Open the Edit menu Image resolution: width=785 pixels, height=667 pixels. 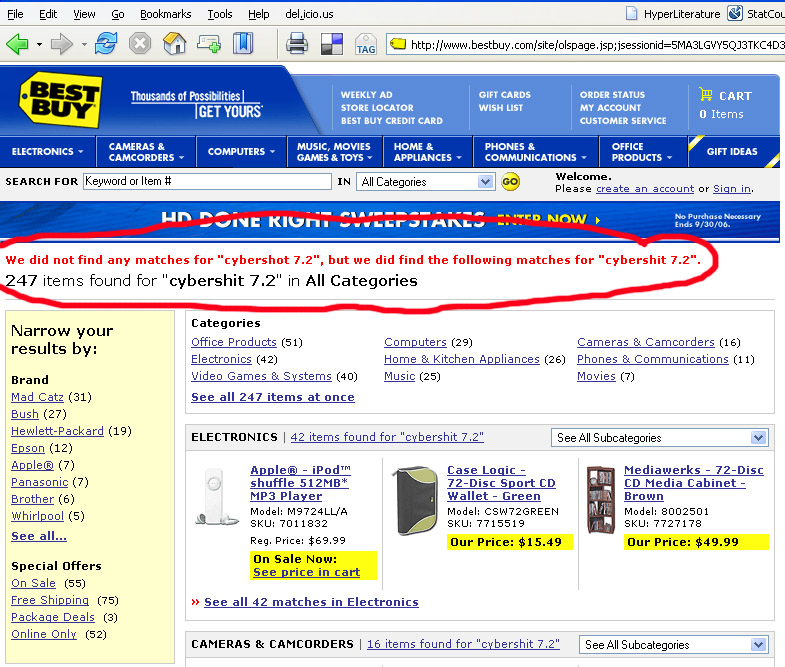point(48,14)
